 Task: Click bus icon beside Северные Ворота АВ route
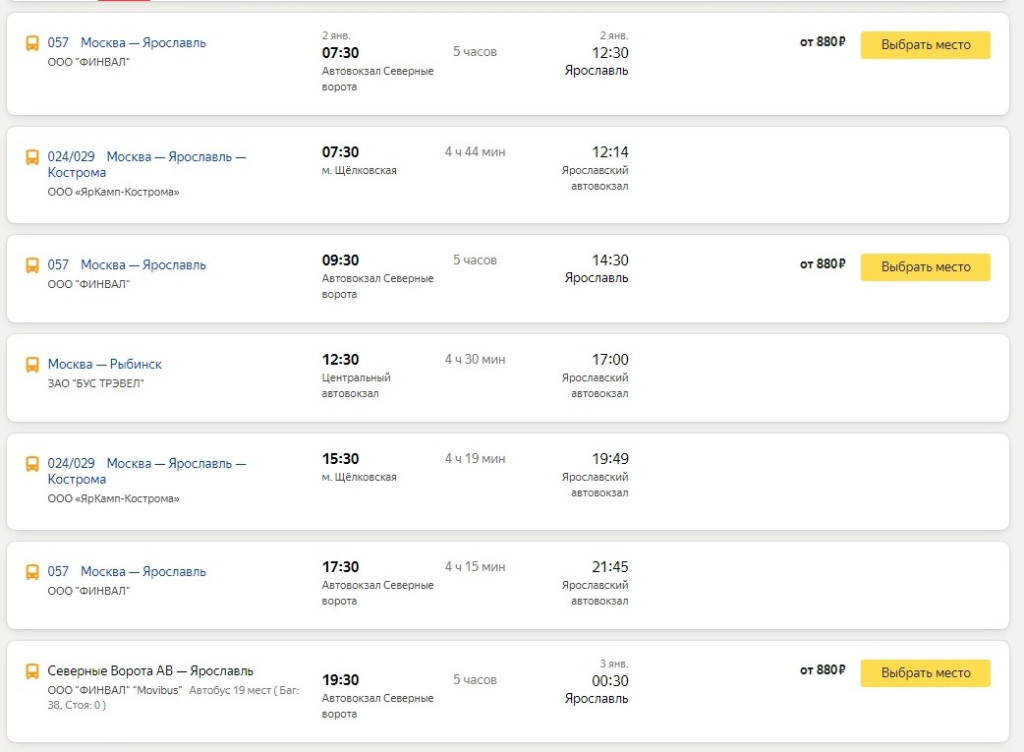tap(32, 672)
